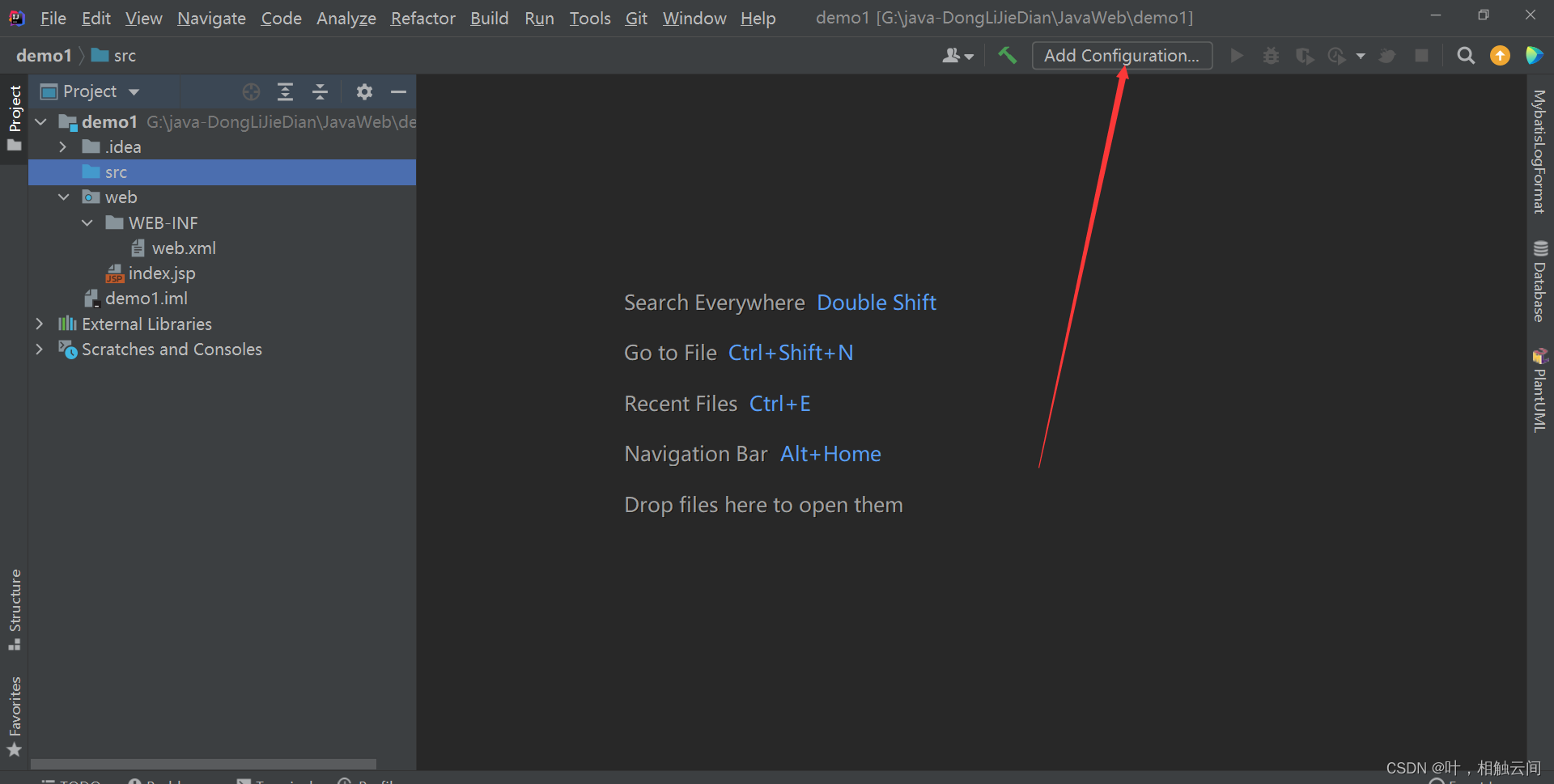Click the Run with Coverage icon

[x=1304, y=55]
